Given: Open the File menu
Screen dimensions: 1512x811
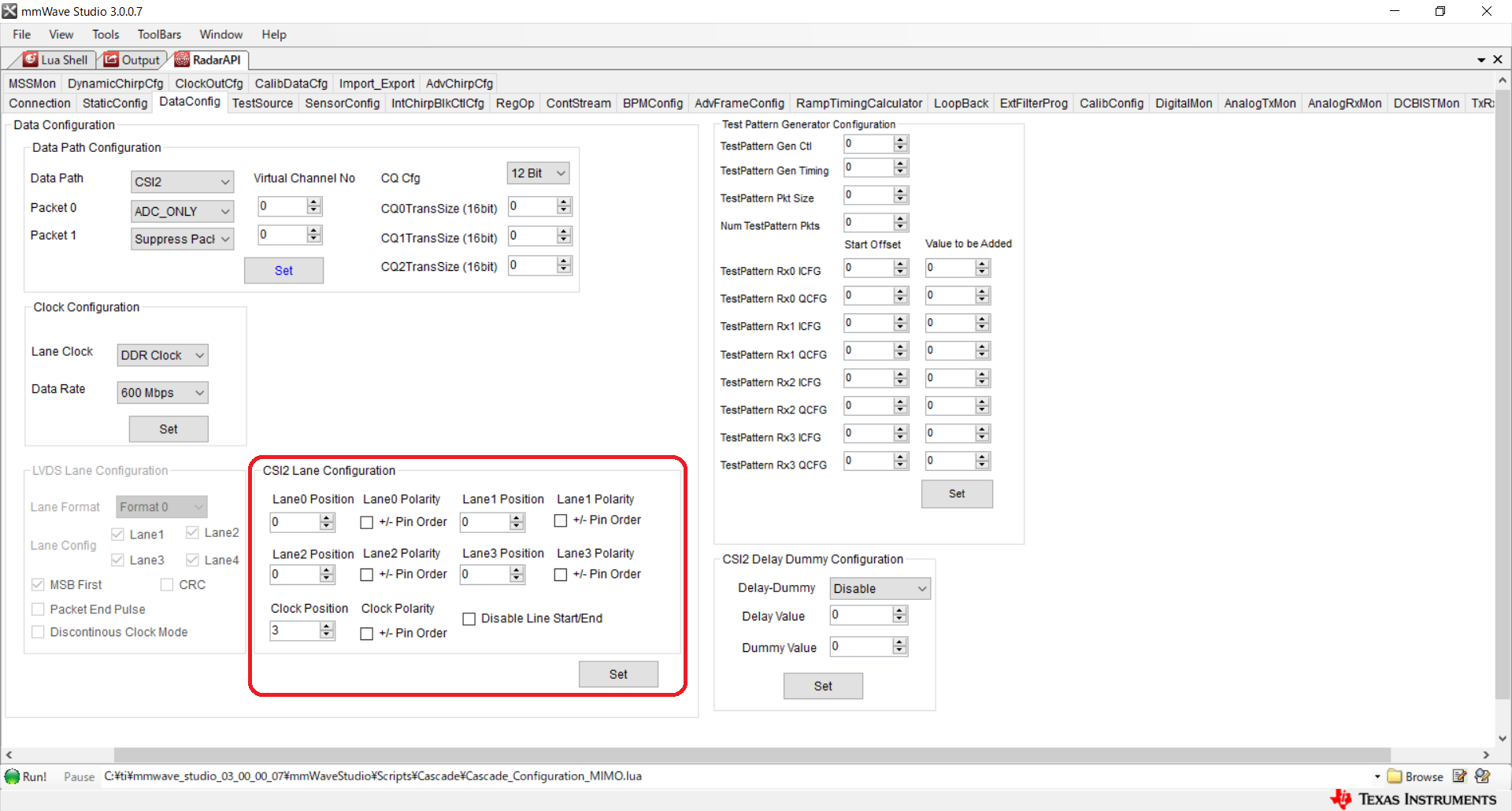Looking at the screenshot, I should pyautogui.click(x=22, y=35).
